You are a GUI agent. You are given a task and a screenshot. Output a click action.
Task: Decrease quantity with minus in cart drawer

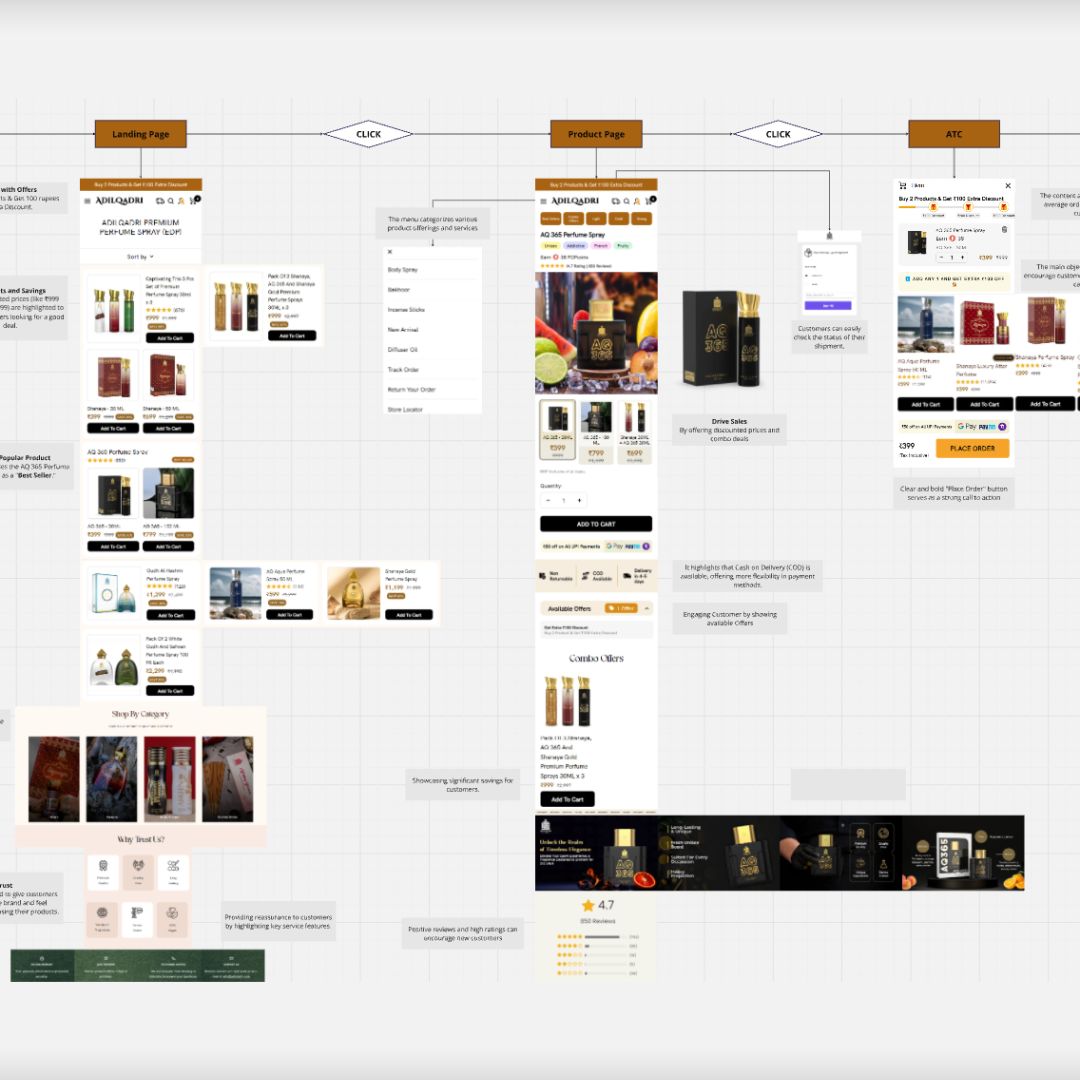pyautogui.click(x=941, y=257)
